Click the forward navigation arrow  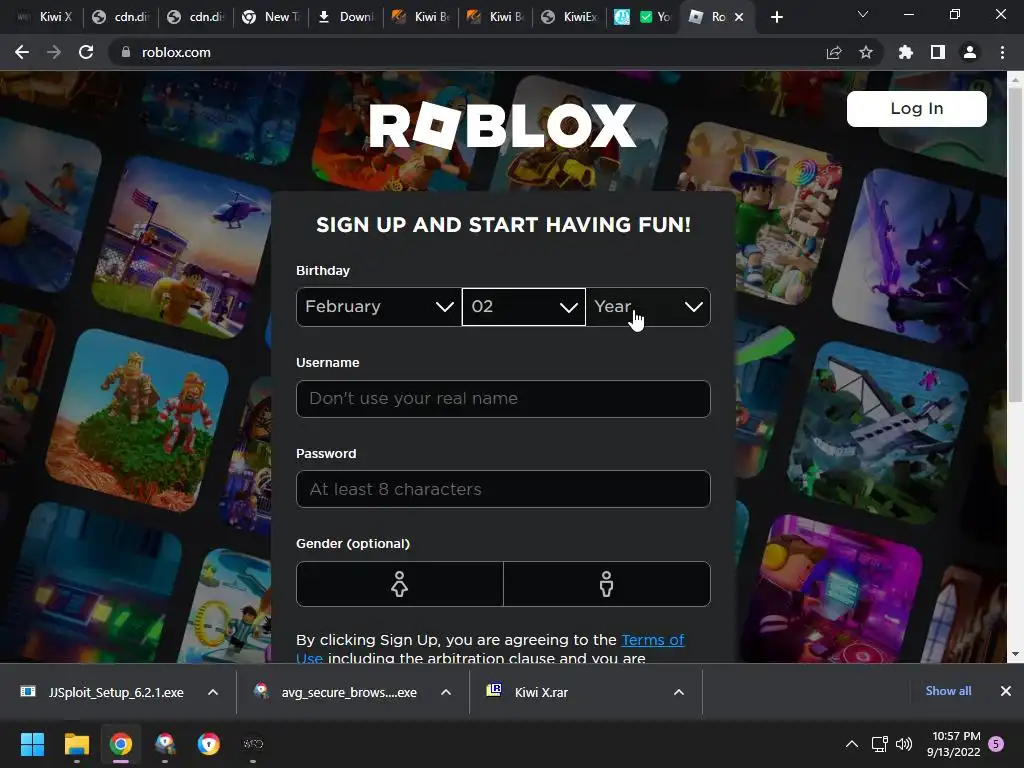click(x=54, y=52)
